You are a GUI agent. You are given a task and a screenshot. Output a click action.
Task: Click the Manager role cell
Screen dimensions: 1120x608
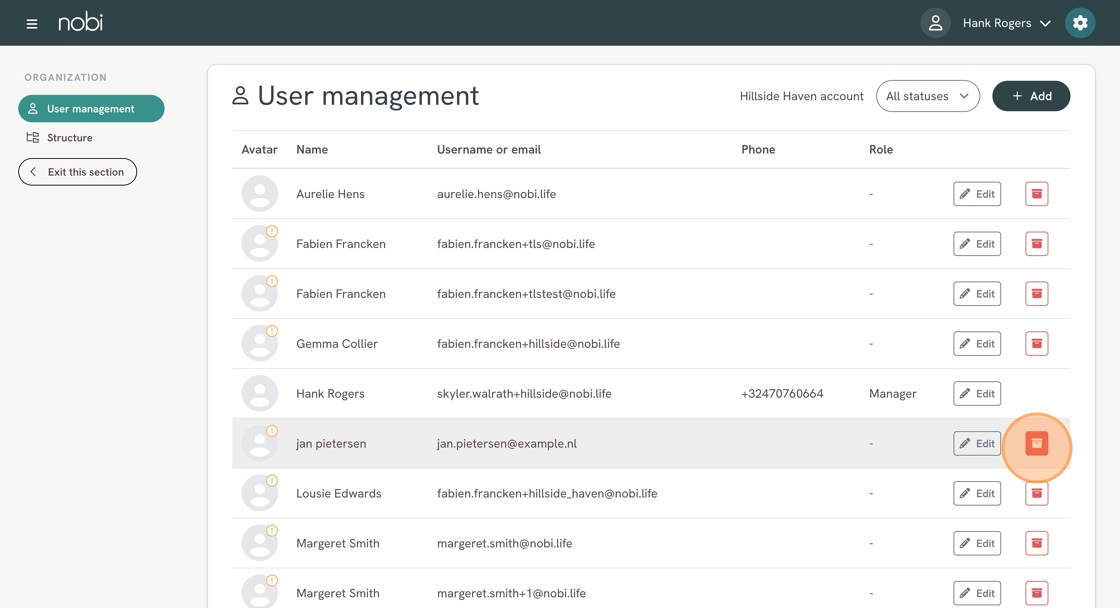893,394
